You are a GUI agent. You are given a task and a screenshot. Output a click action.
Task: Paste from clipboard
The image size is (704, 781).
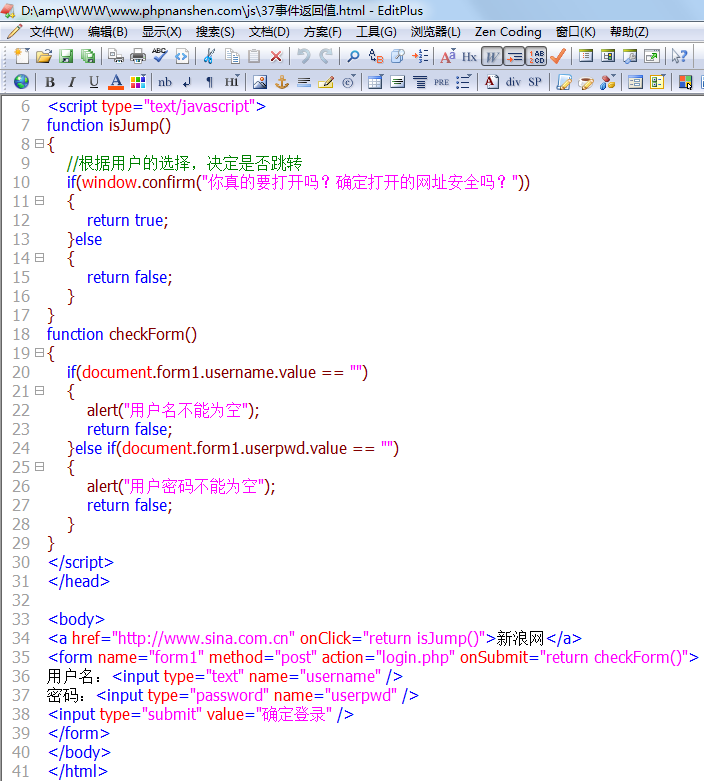click(254, 56)
